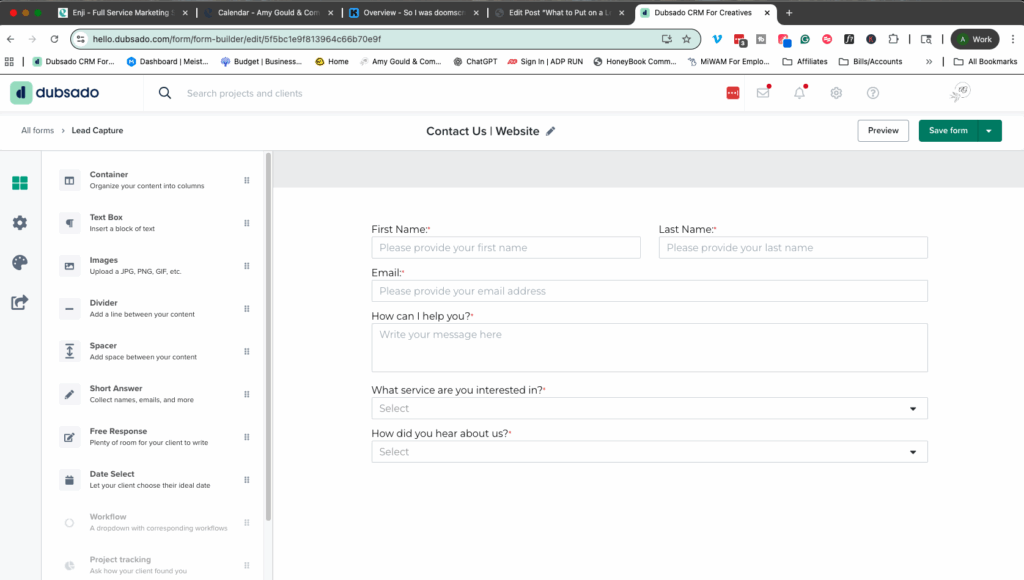Image resolution: width=1024 pixels, height=580 pixels.
Task: Open Dubsado account settings gear
Action: click(836, 93)
